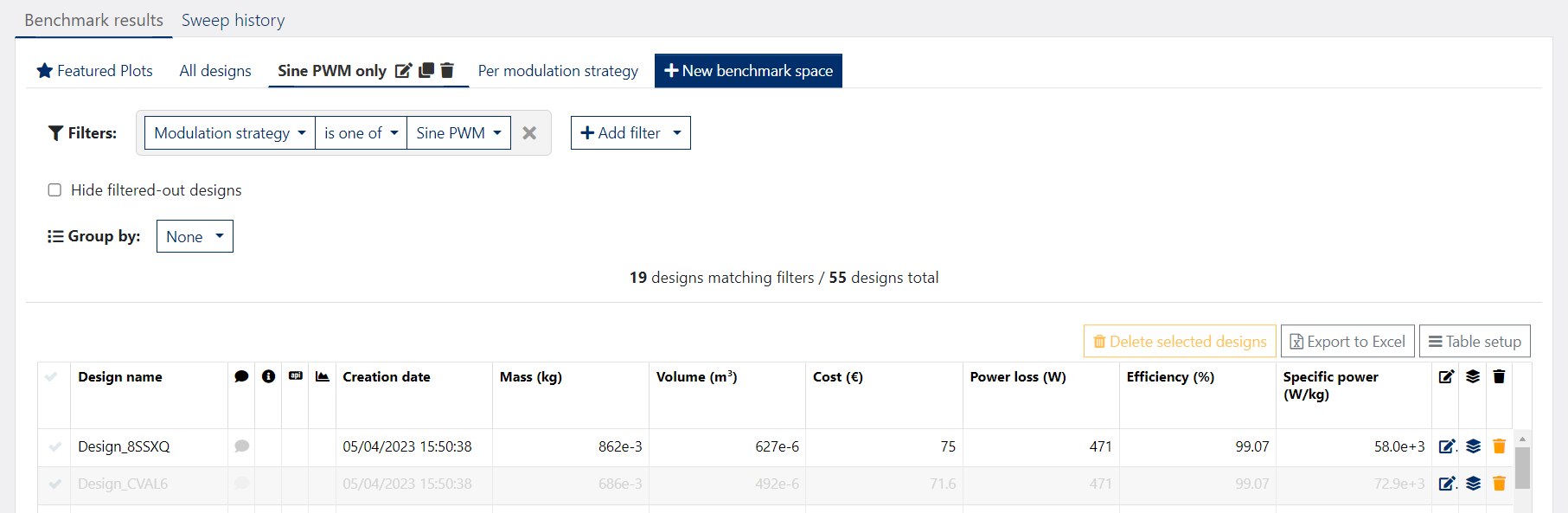Open comment bubble for Design_8SSXQ
This screenshot has width=1568, height=513.
(x=241, y=446)
